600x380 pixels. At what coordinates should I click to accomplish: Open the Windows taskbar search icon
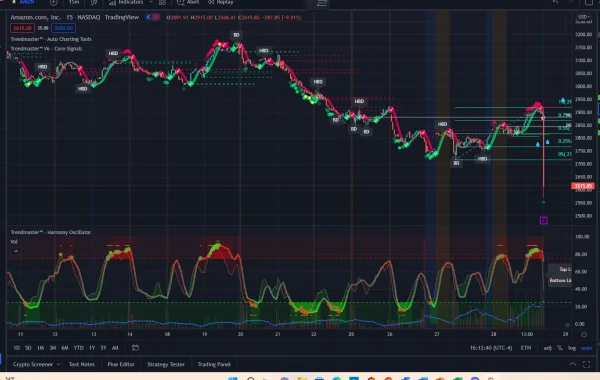tap(251, 378)
